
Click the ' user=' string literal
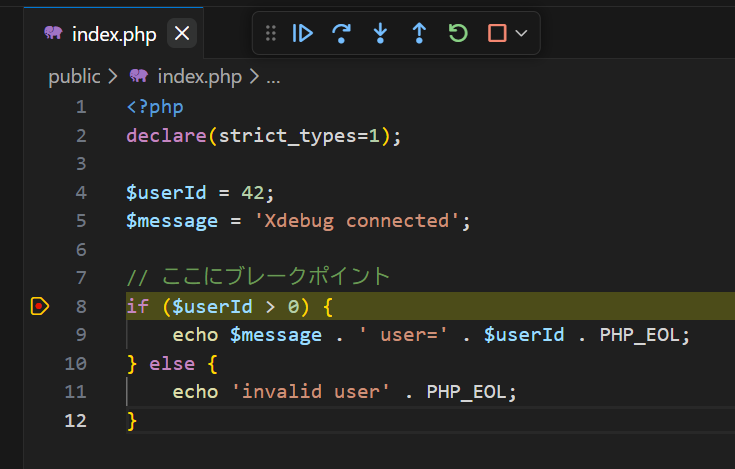click(x=403, y=335)
